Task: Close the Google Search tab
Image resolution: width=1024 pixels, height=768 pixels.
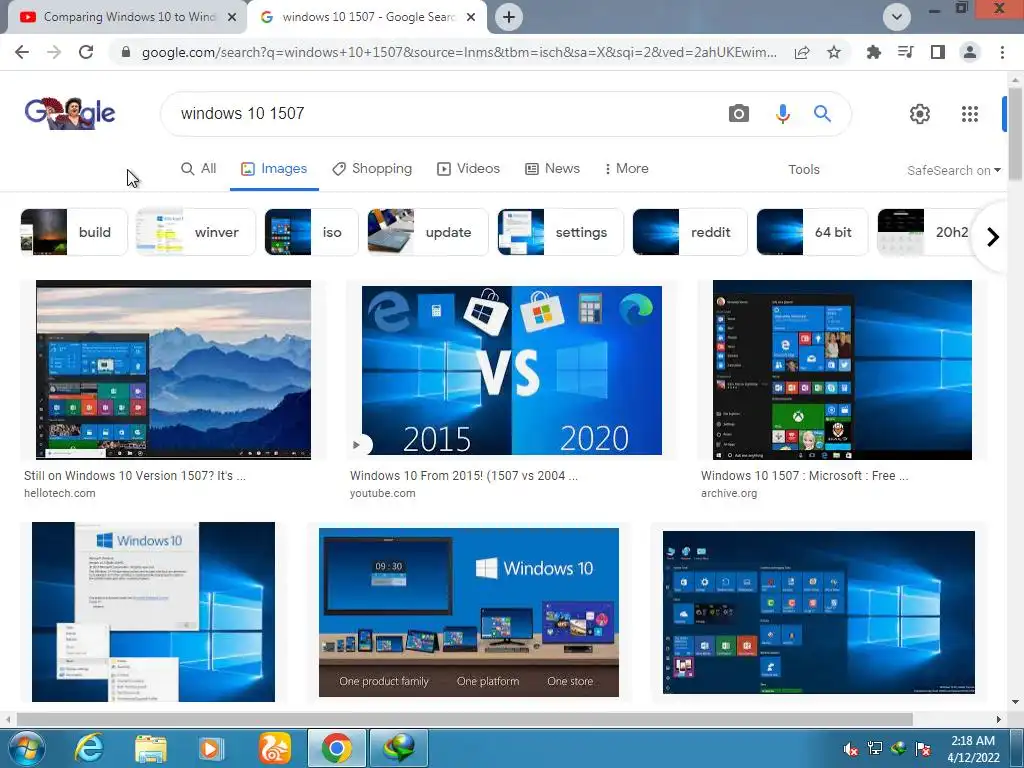Action: click(x=471, y=17)
